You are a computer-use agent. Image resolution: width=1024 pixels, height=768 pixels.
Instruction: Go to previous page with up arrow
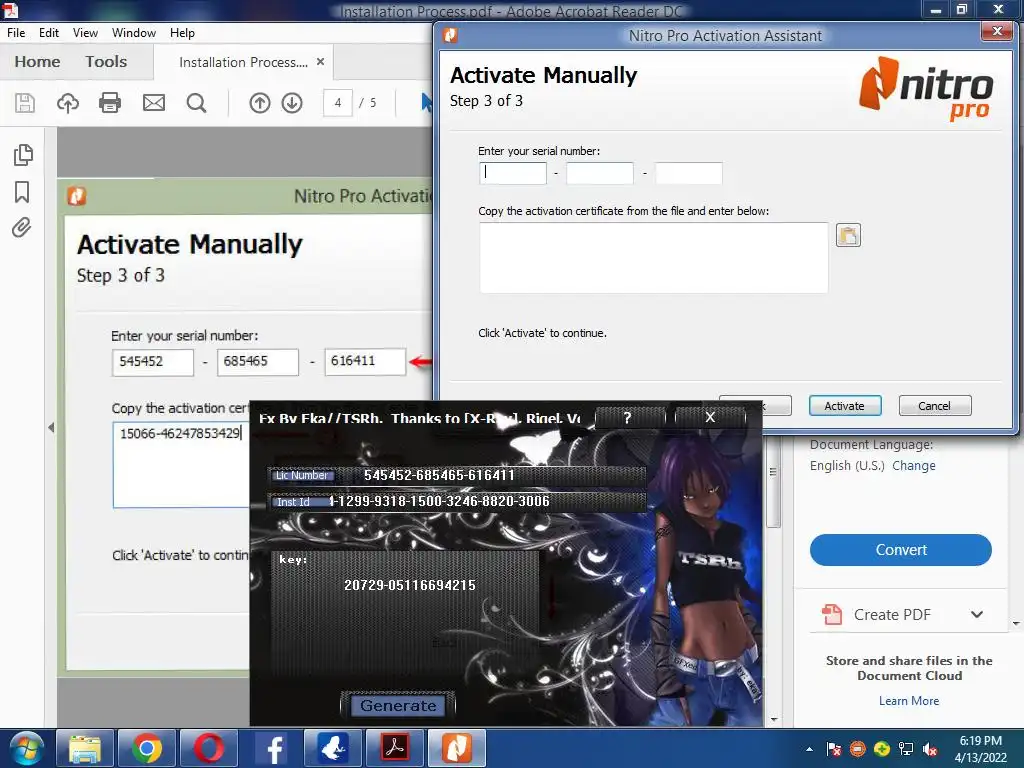[260, 103]
